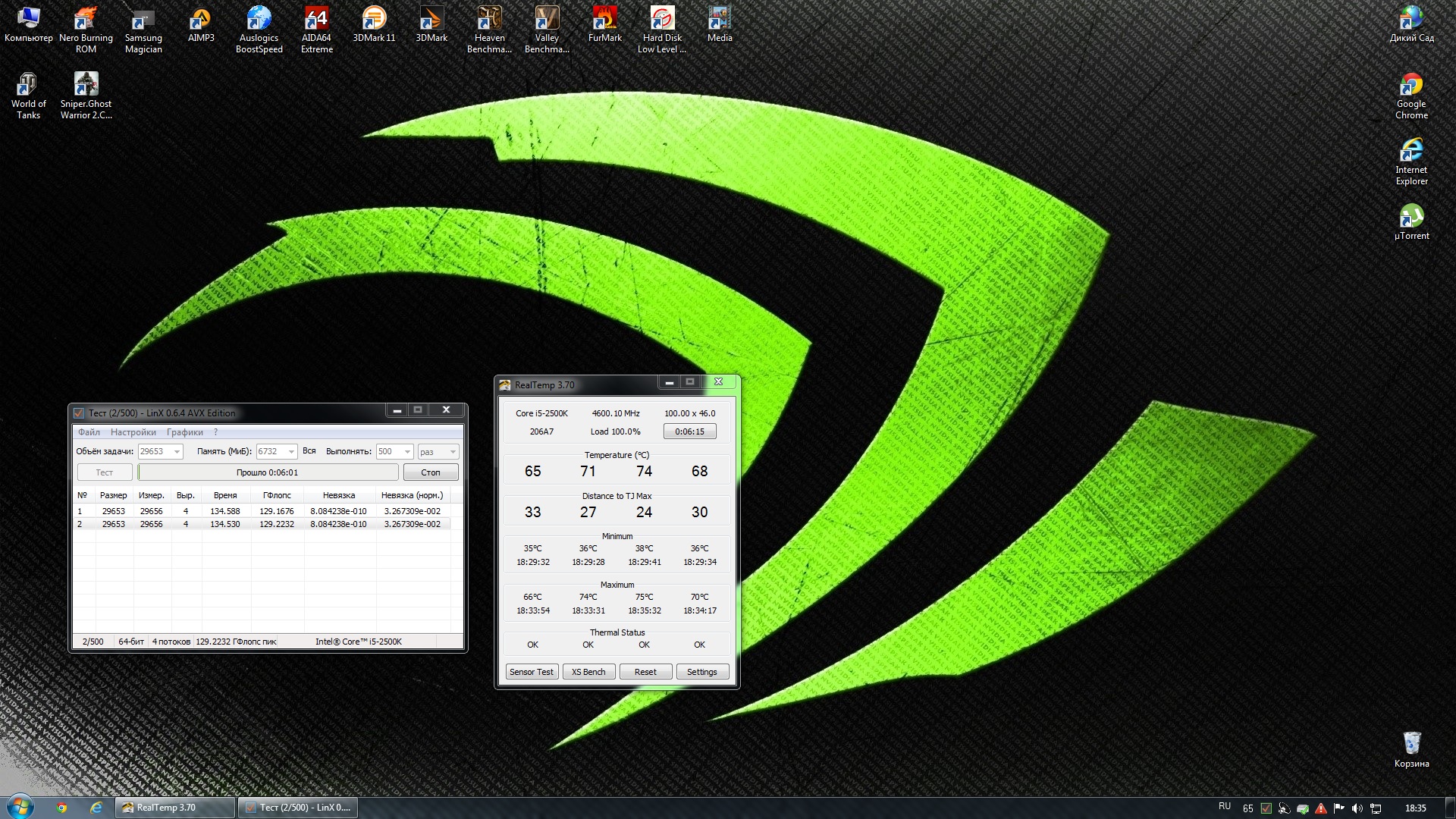The image size is (1456, 819).
Task: Click the Прошло elapsed time progress bar
Action: click(x=268, y=472)
